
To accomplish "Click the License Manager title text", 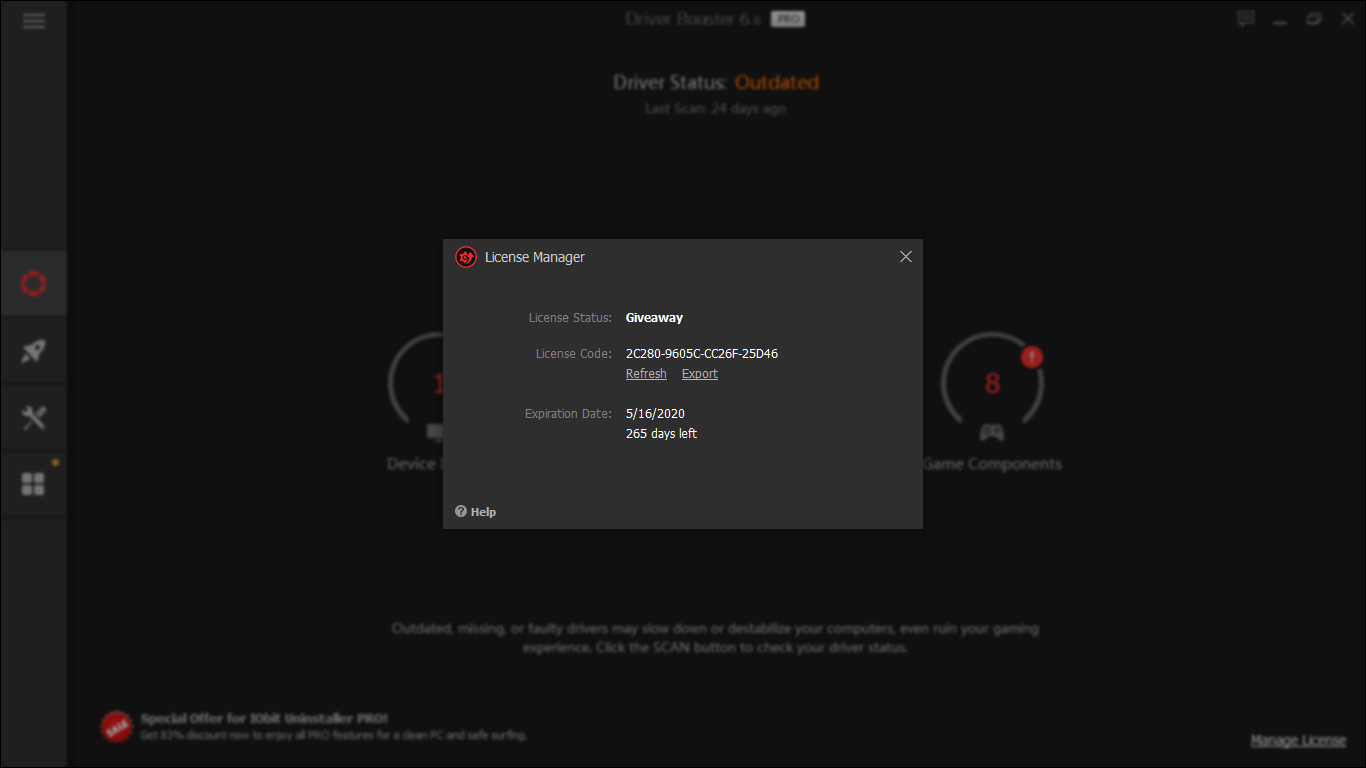I will [x=535, y=258].
